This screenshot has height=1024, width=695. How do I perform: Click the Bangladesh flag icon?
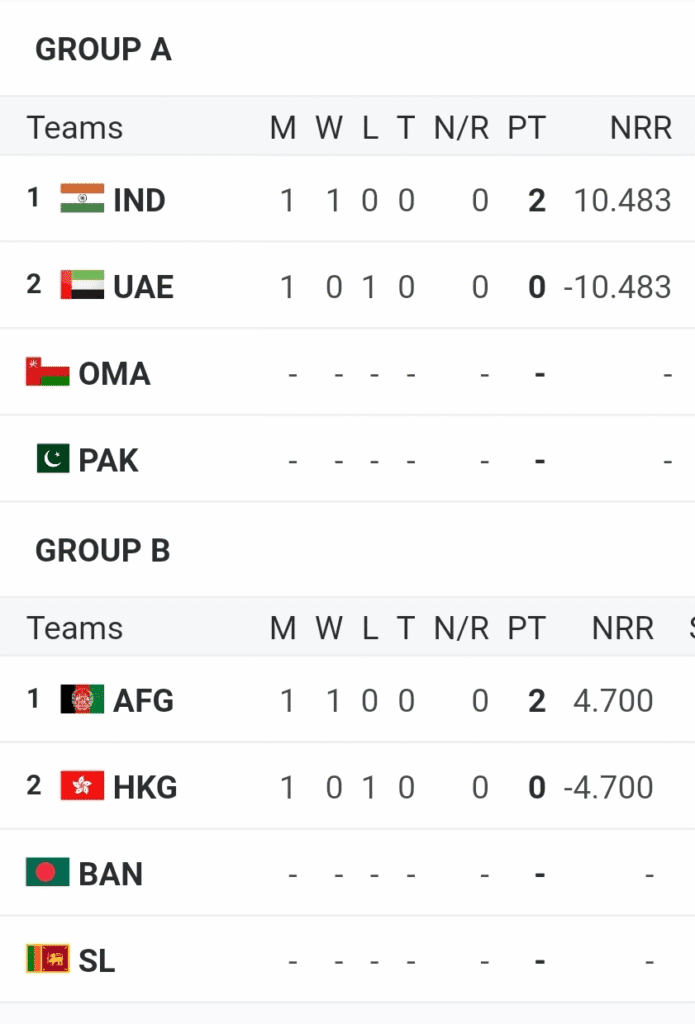(47, 873)
